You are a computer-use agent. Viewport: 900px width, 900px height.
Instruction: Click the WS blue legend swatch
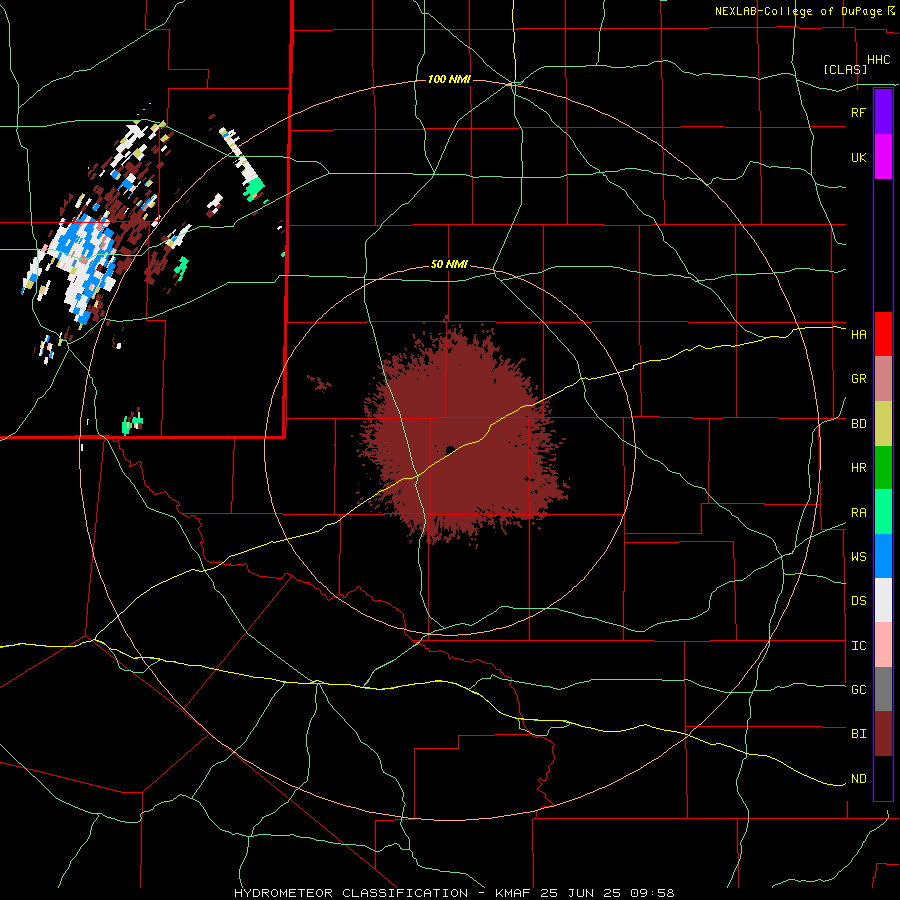883,556
